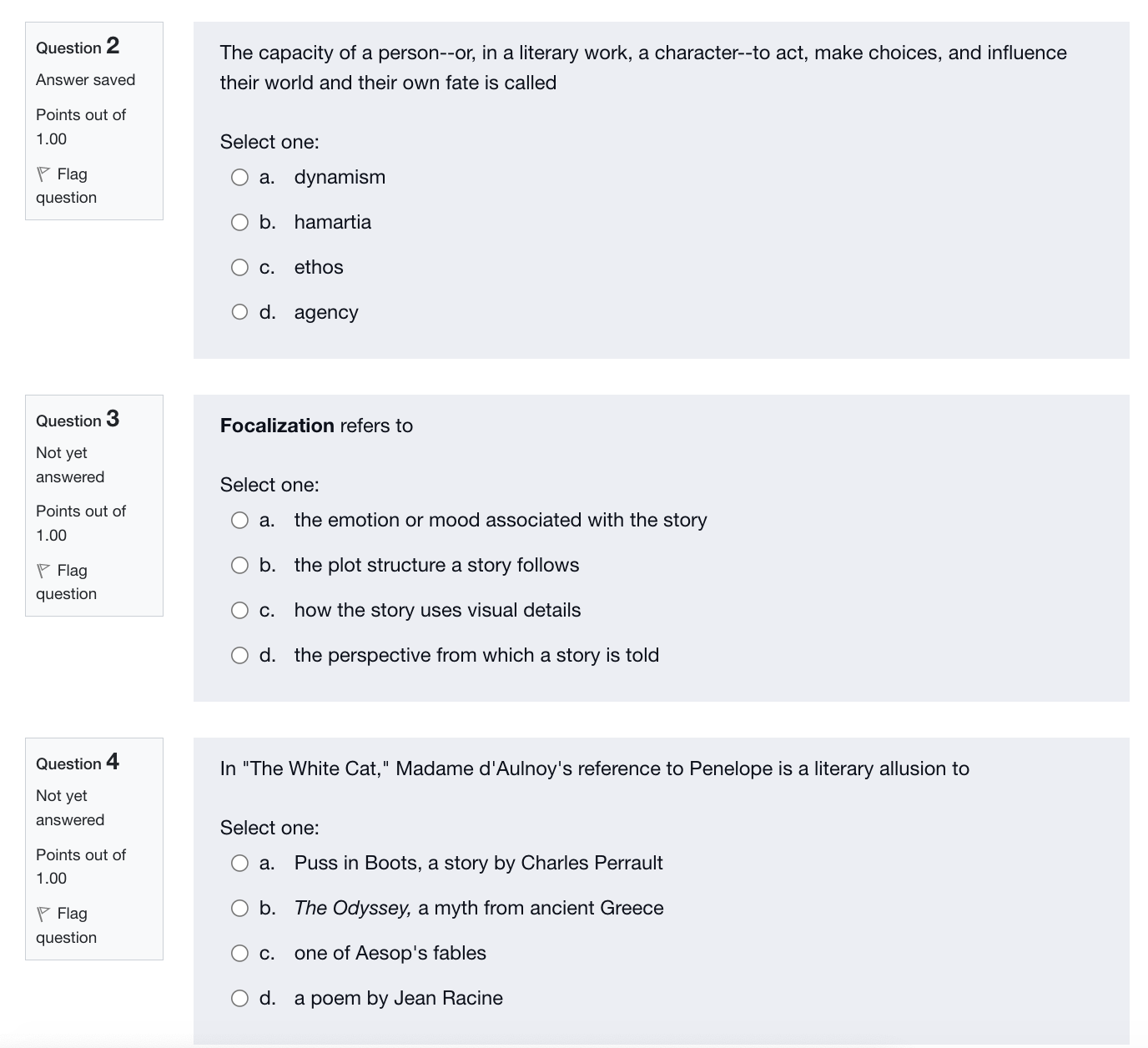1148x1048 pixels.
Task: Click 'Flag question' link under Question 4
Action: (66, 925)
